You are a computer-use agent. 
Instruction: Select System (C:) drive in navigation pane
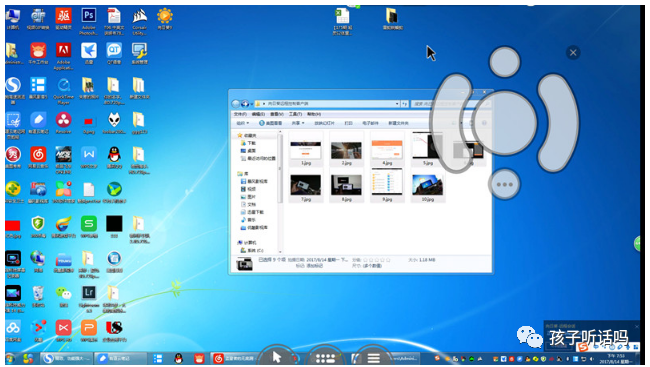[252, 250]
